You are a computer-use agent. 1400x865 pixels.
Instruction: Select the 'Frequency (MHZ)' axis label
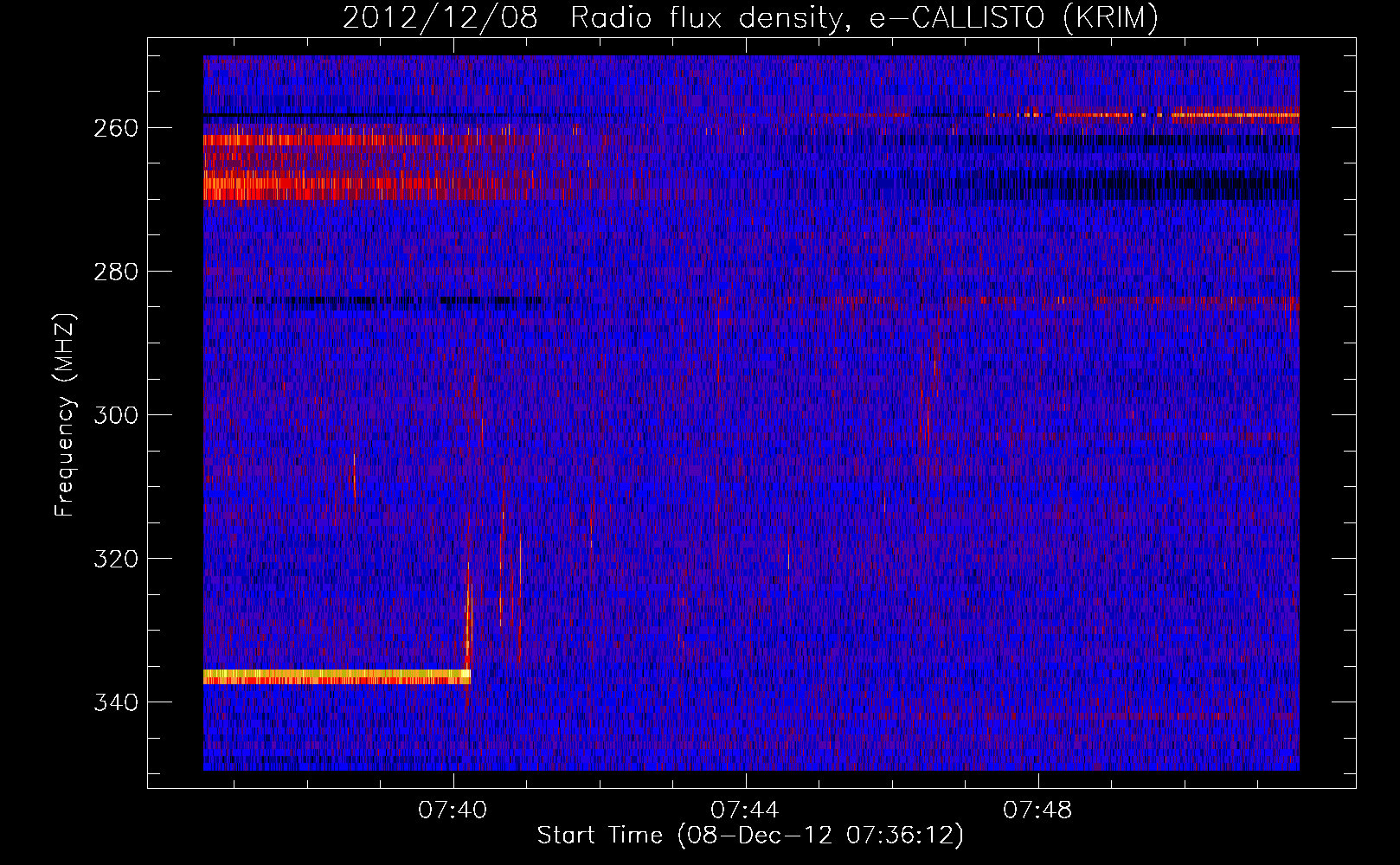pyautogui.click(x=64, y=414)
